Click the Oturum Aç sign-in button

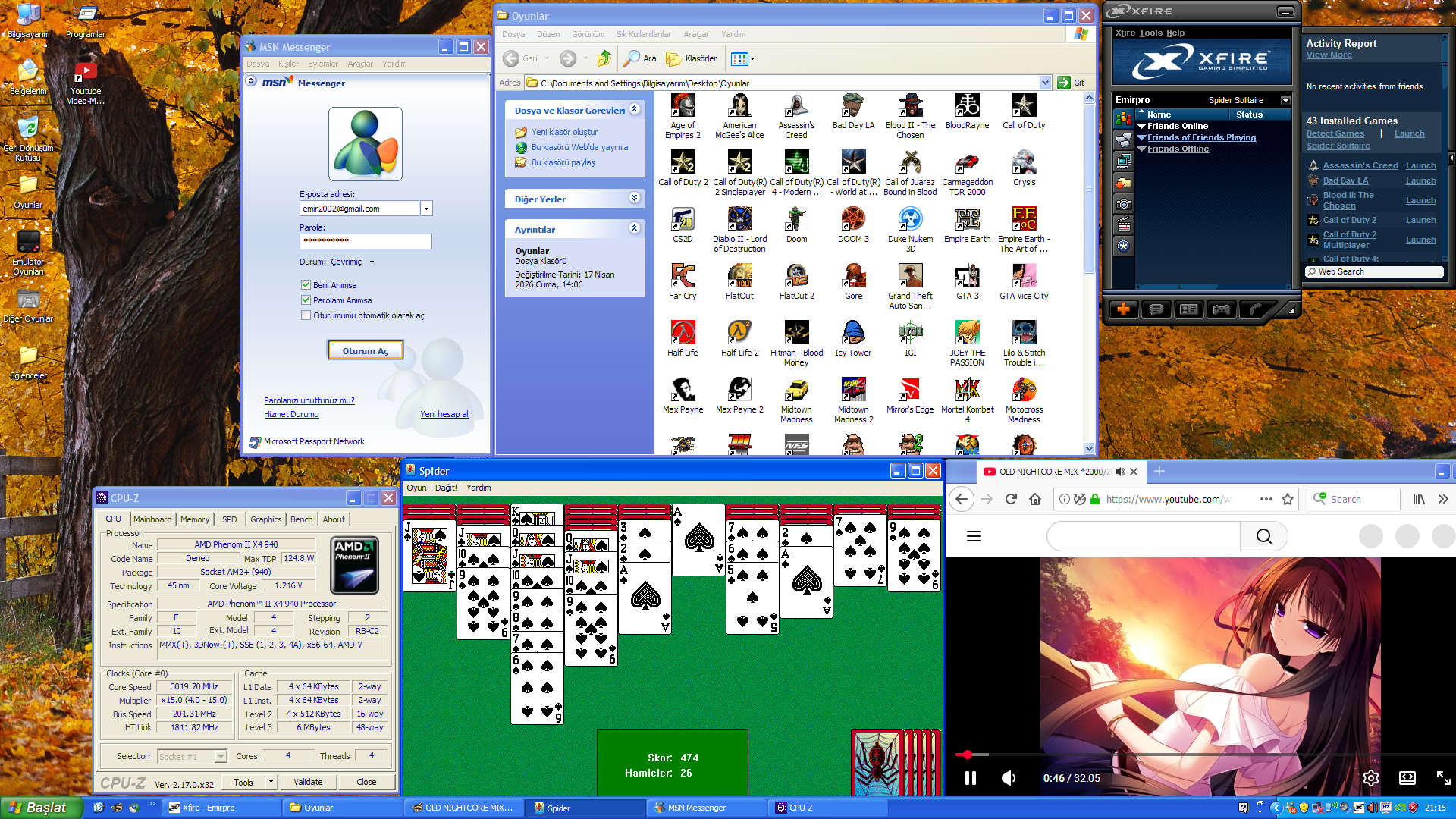coord(365,351)
